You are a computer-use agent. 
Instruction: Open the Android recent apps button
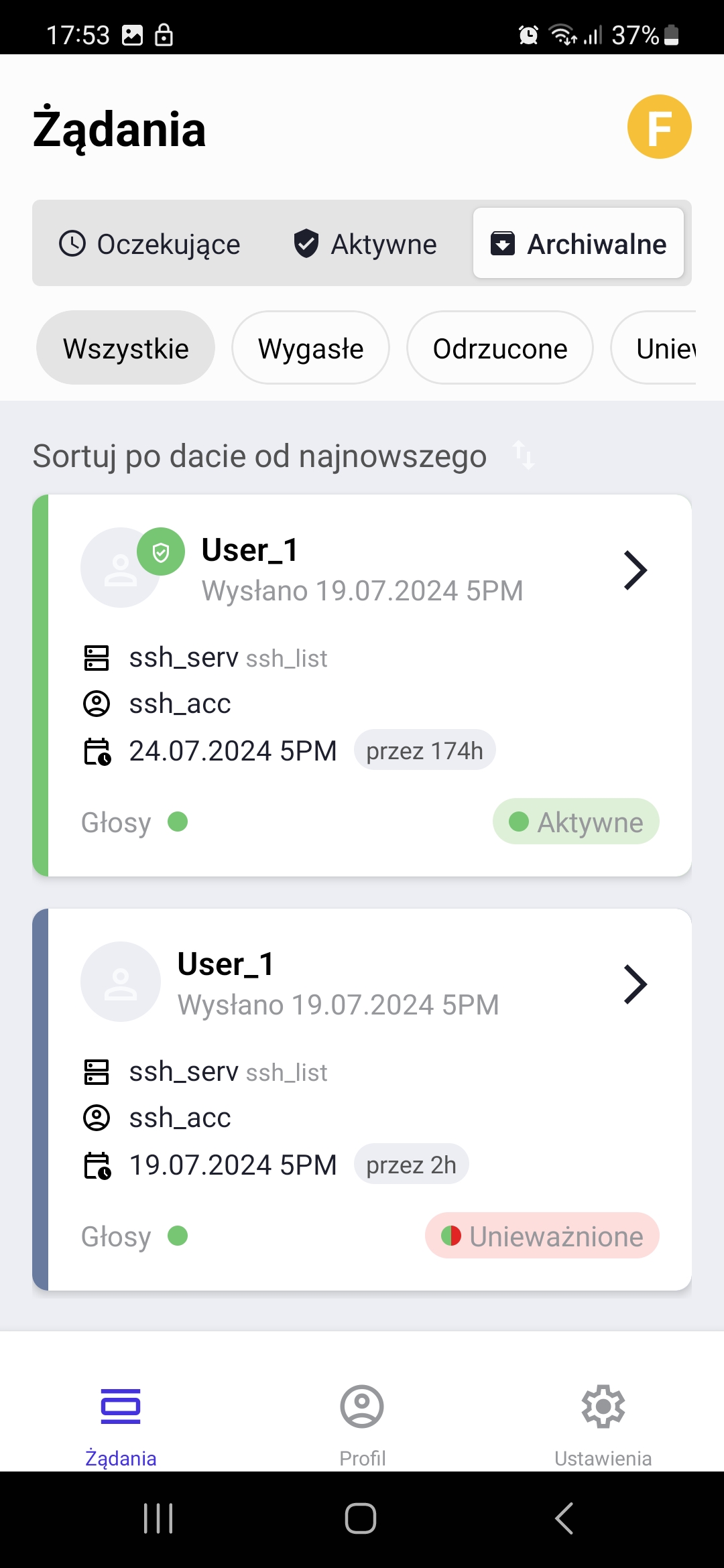[159, 1518]
